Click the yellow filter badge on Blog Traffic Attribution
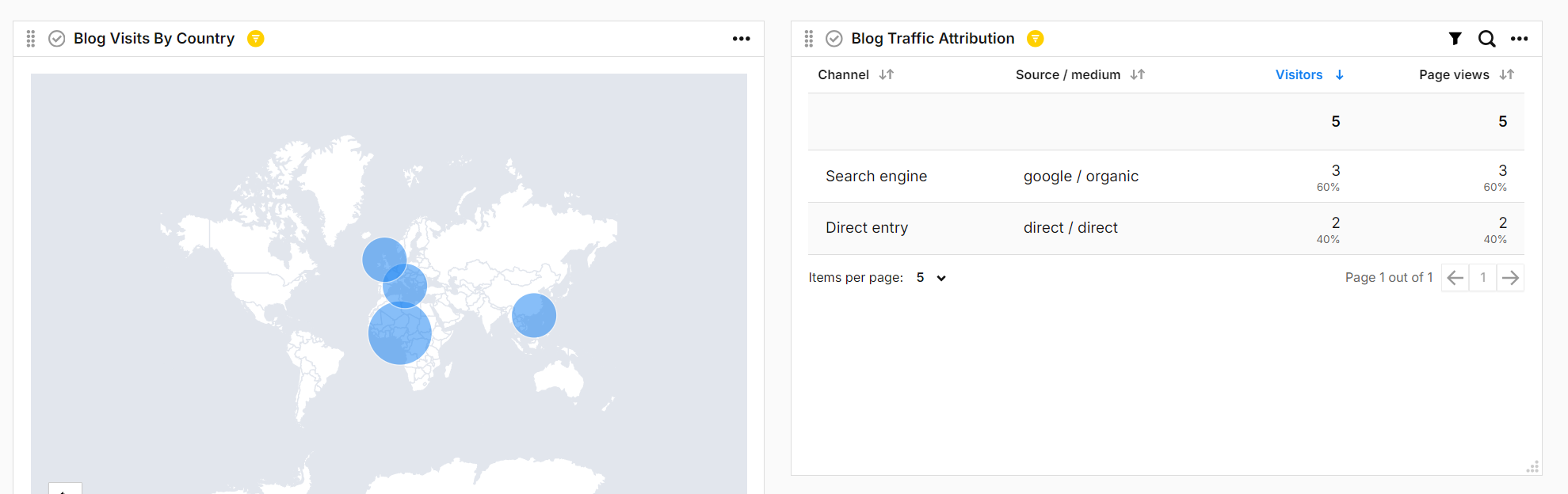Image resolution: width=1568 pixels, height=494 pixels. tap(1035, 39)
